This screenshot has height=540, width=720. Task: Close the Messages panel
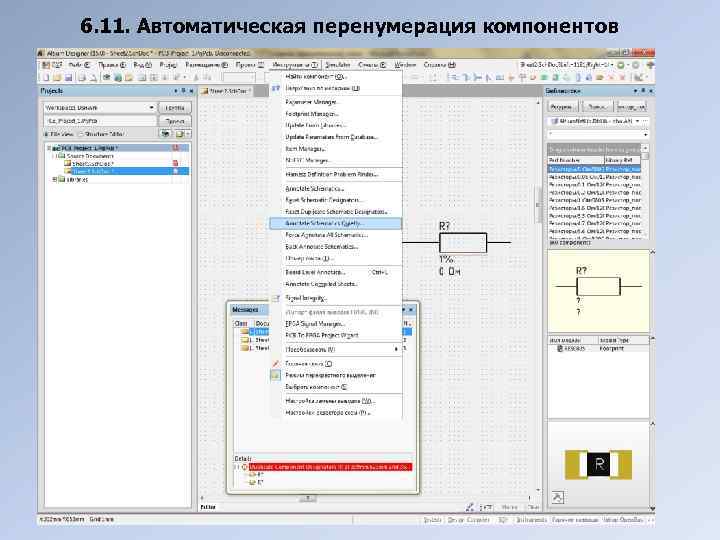(x=411, y=310)
